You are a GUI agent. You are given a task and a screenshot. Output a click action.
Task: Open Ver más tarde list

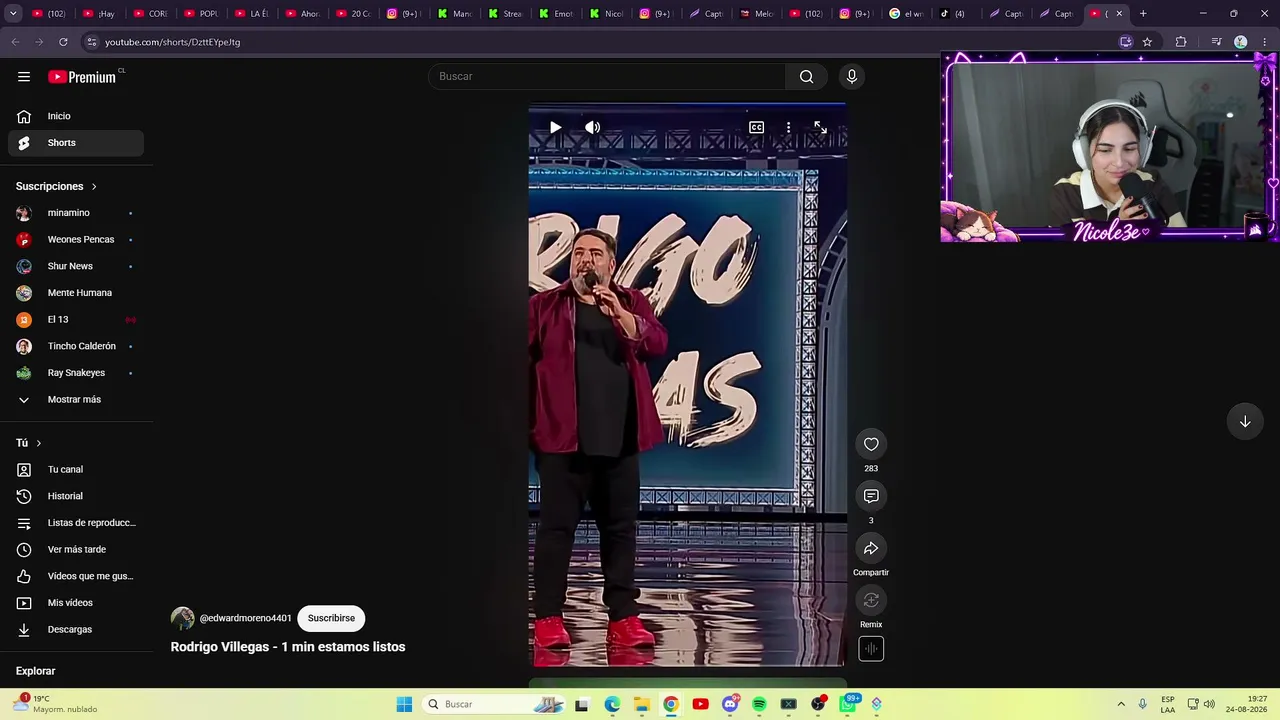pyautogui.click(x=76, y=550)
